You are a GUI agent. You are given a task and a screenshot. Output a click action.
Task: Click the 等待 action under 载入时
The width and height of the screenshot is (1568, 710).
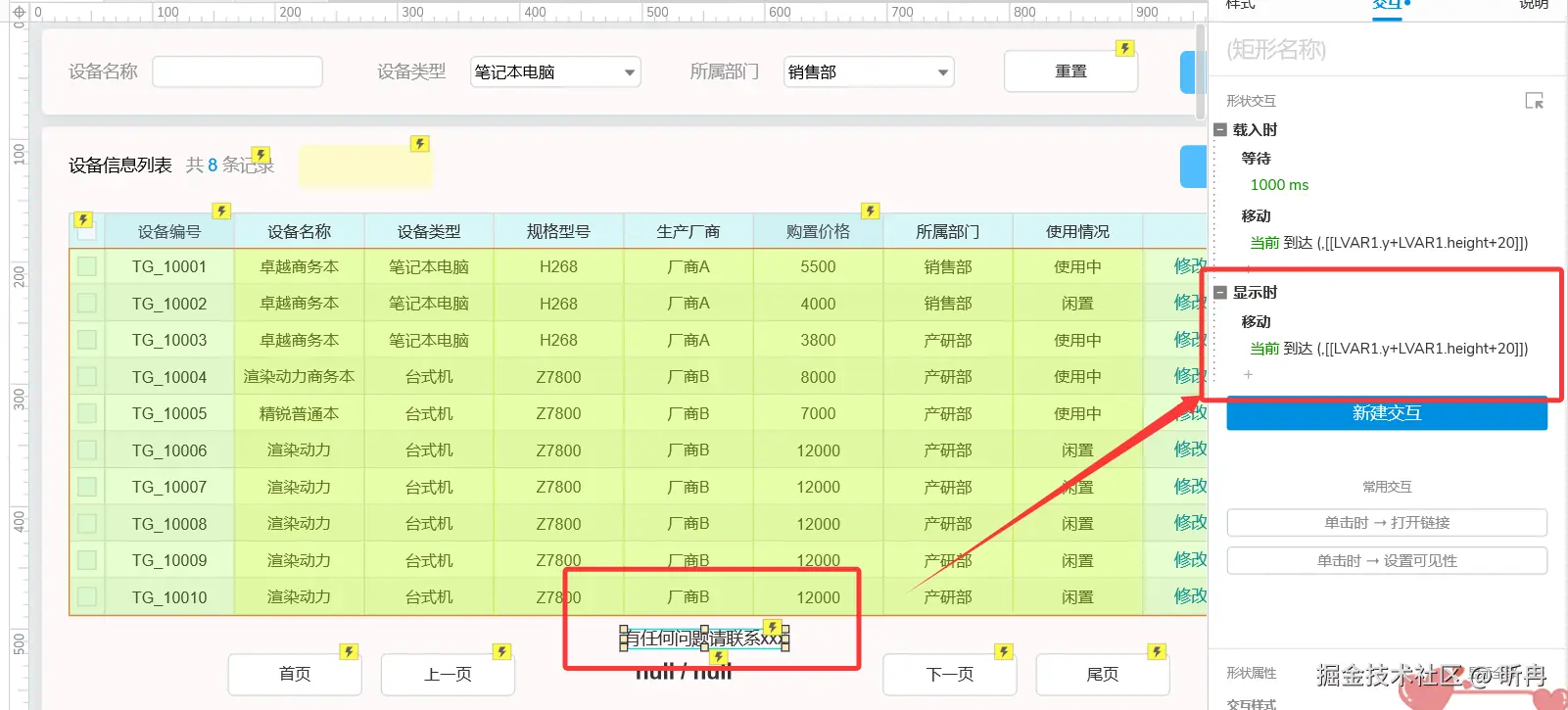(x=1256, y=158)
